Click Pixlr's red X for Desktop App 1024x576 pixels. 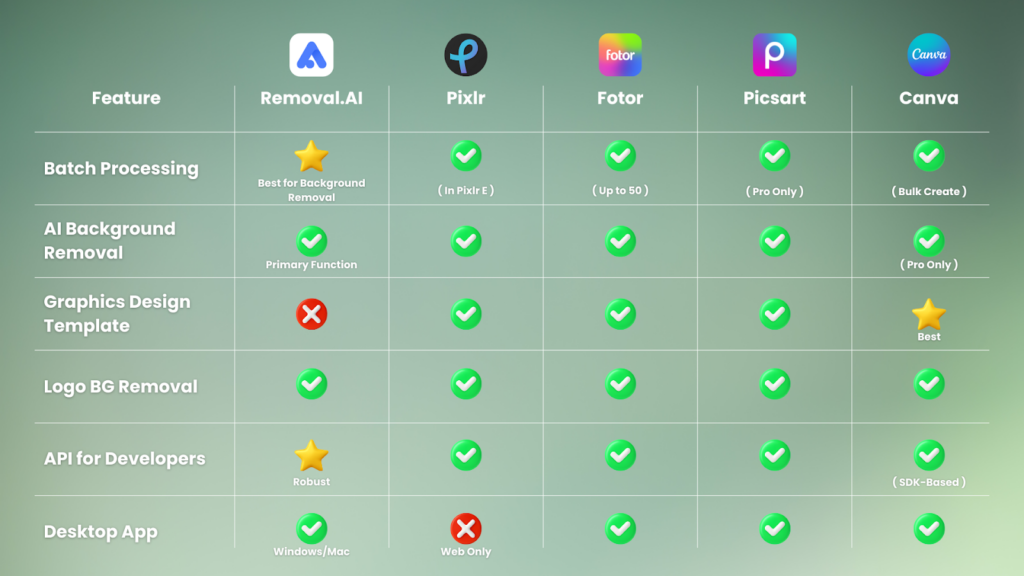466,528
